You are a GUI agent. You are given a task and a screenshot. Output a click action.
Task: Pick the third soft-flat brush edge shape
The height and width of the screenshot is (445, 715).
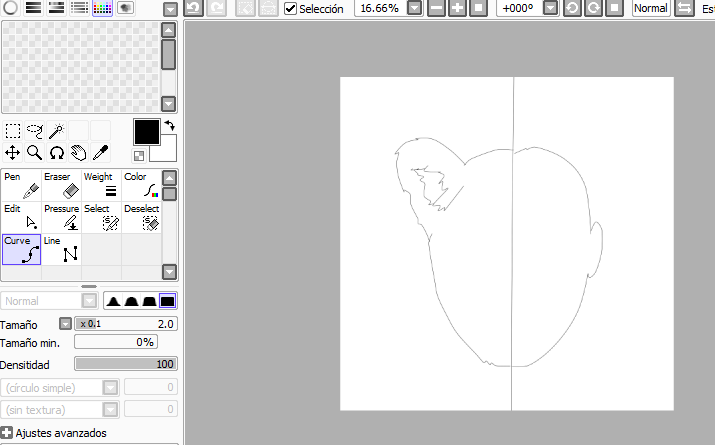149,301
